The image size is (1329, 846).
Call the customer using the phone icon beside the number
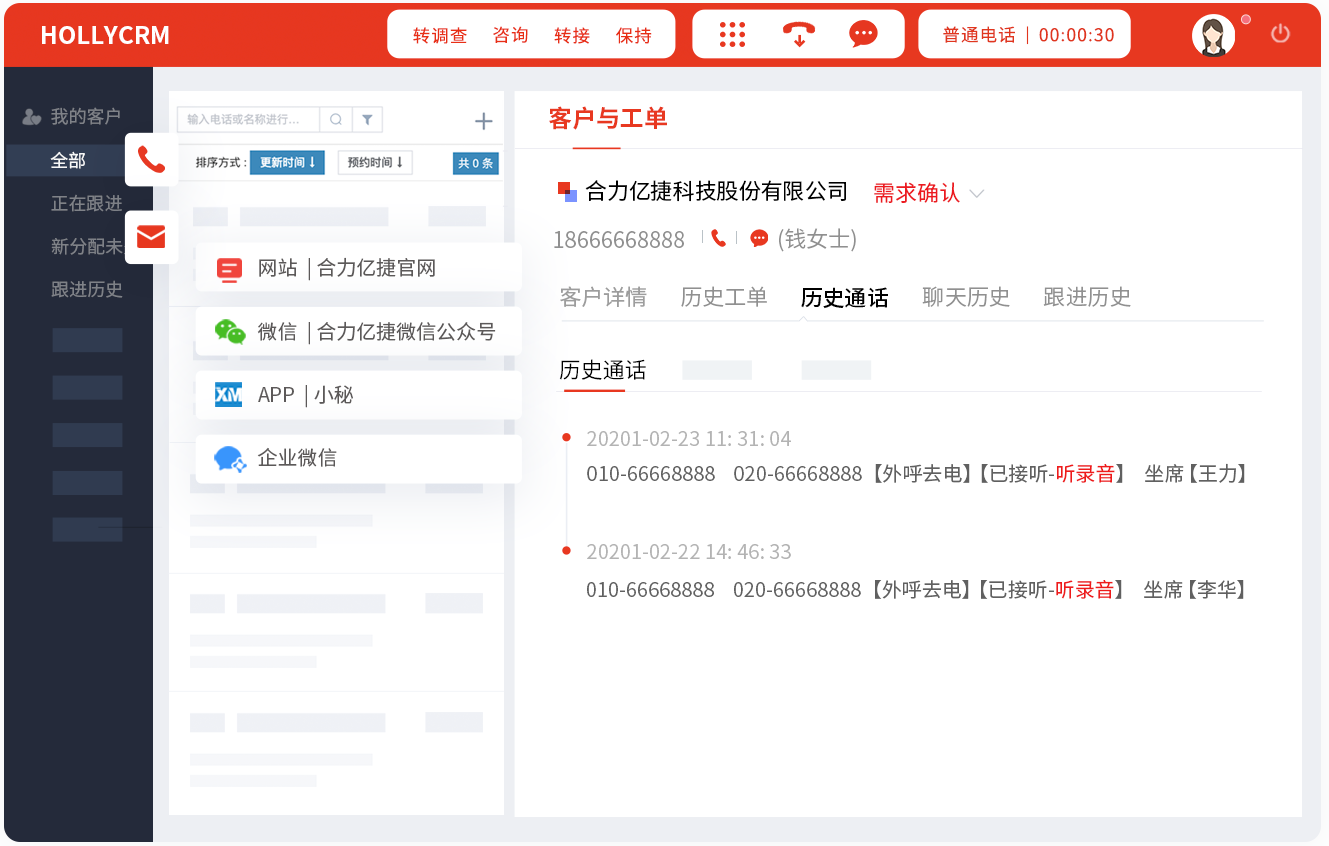(718, 238)
